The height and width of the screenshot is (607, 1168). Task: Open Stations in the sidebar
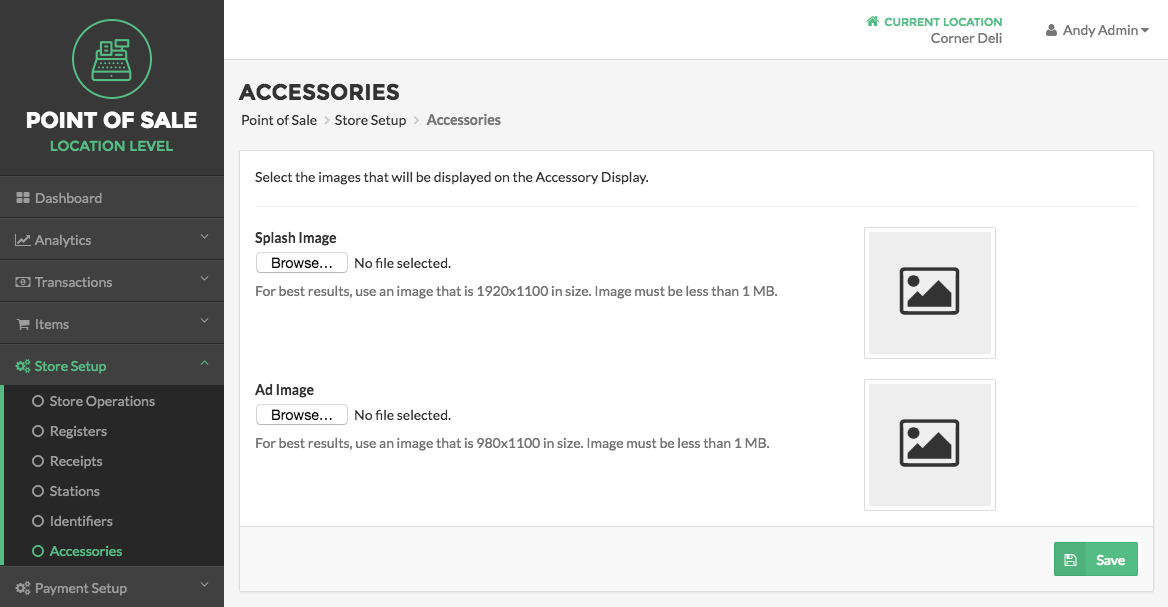point(74,492)
